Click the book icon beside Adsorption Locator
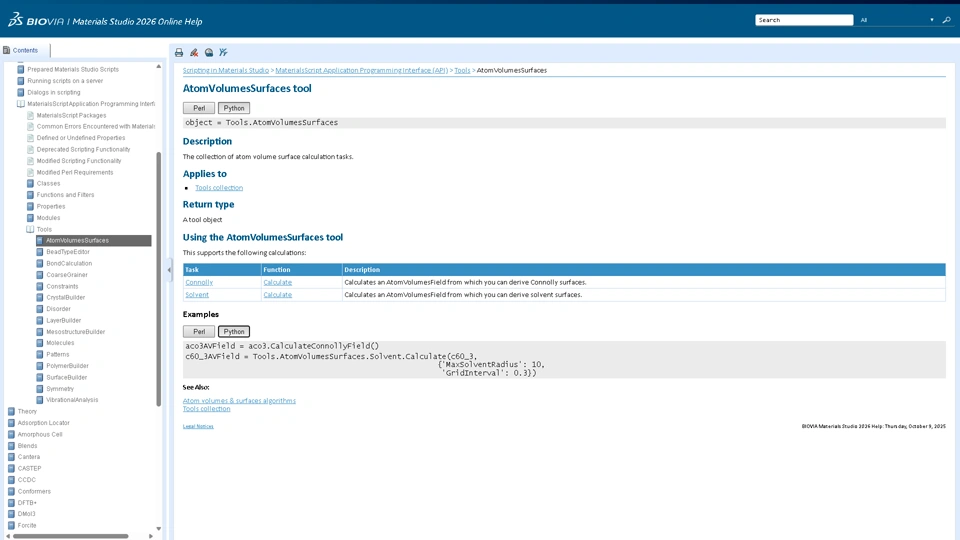Screen dimensions: 960x540 pyautogui.click(x=11, y=423)
